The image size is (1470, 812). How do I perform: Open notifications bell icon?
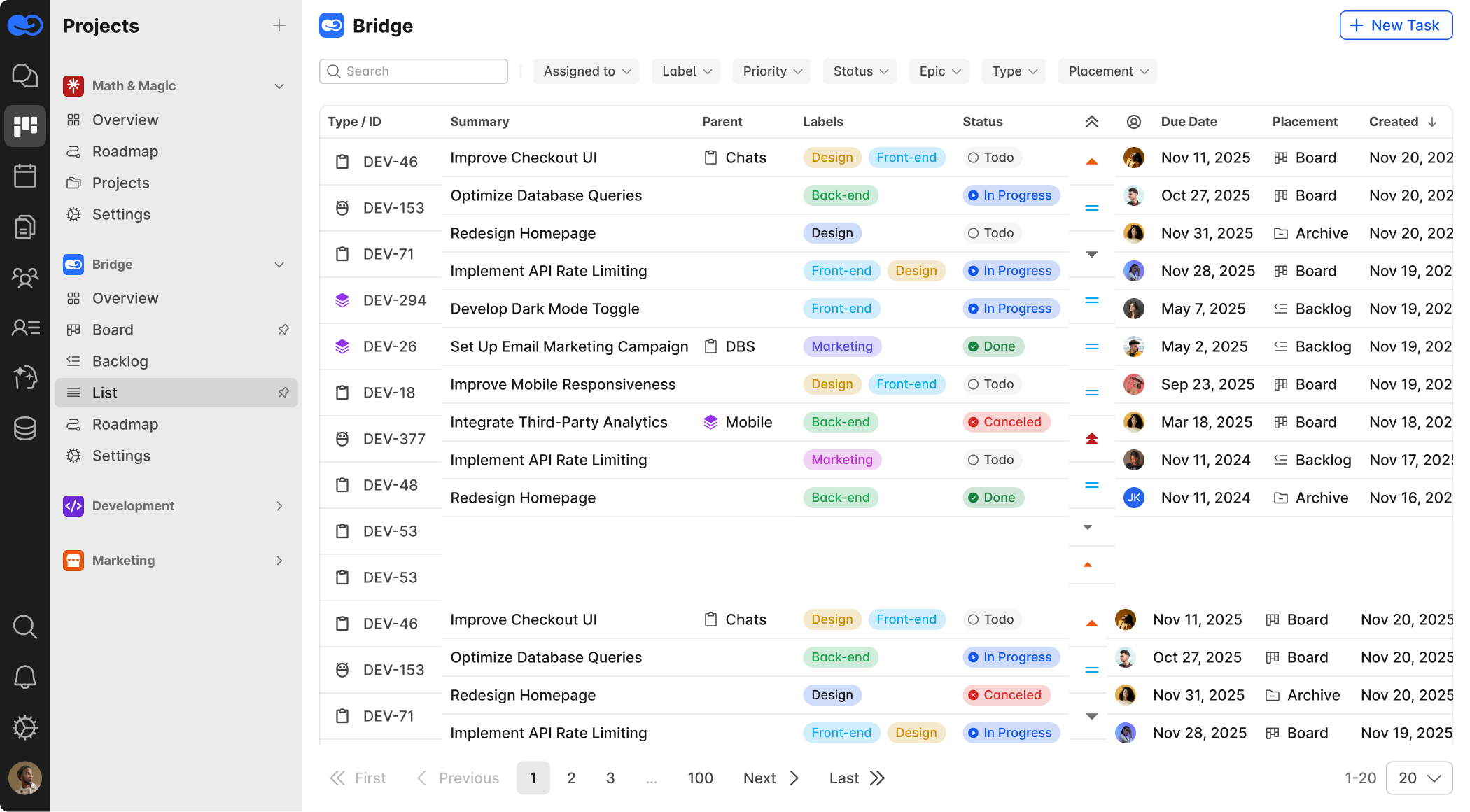point(25,677)
